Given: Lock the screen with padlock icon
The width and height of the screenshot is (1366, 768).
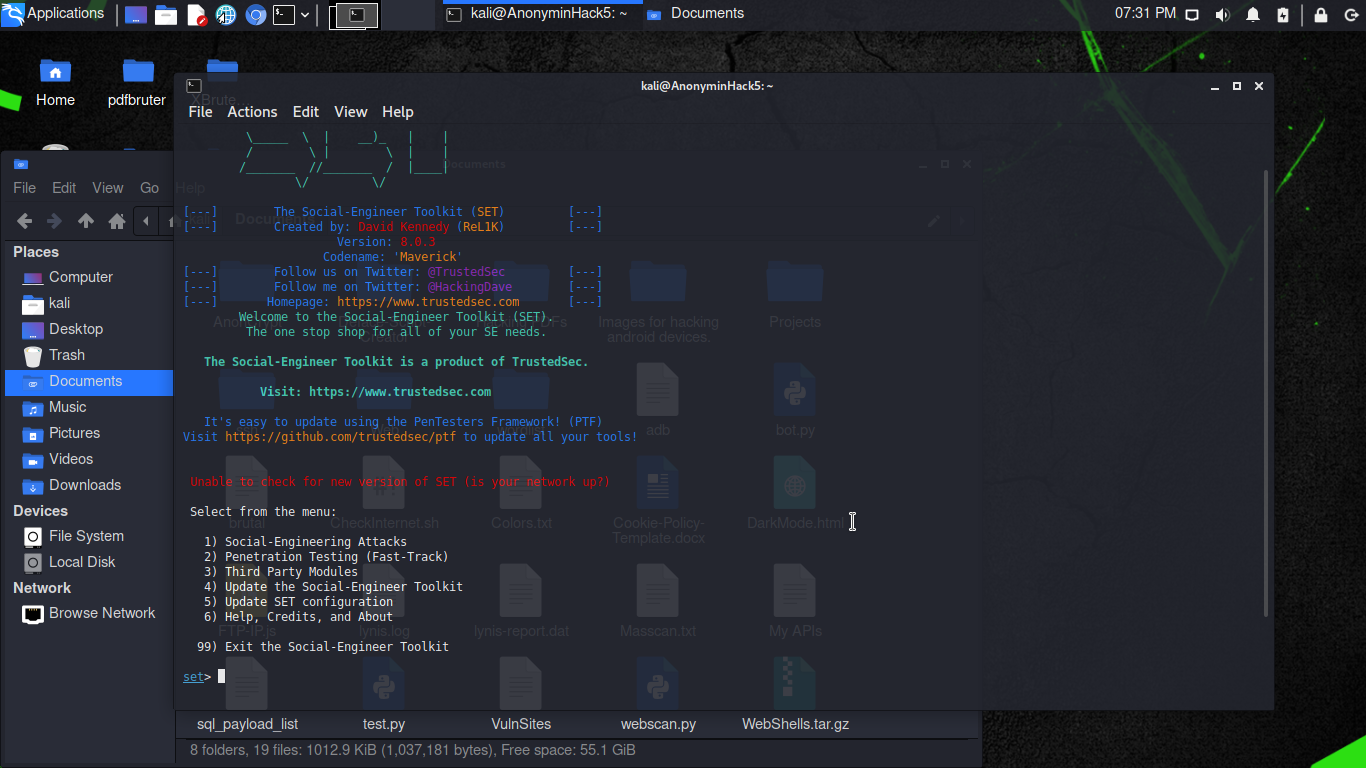Looking at the screenshot, I should [1321, 15].
